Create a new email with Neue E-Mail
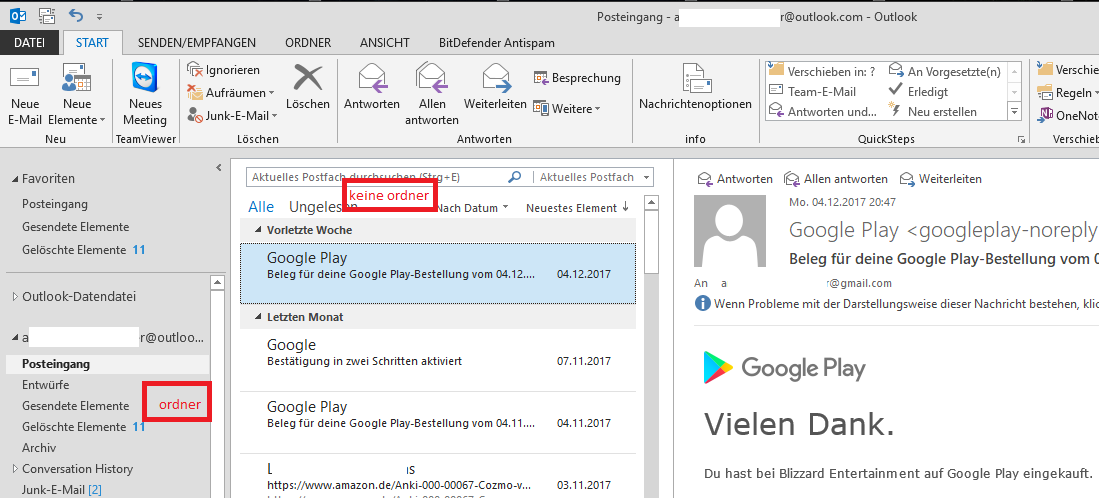The image size is (1099, 498). (25, 93)
